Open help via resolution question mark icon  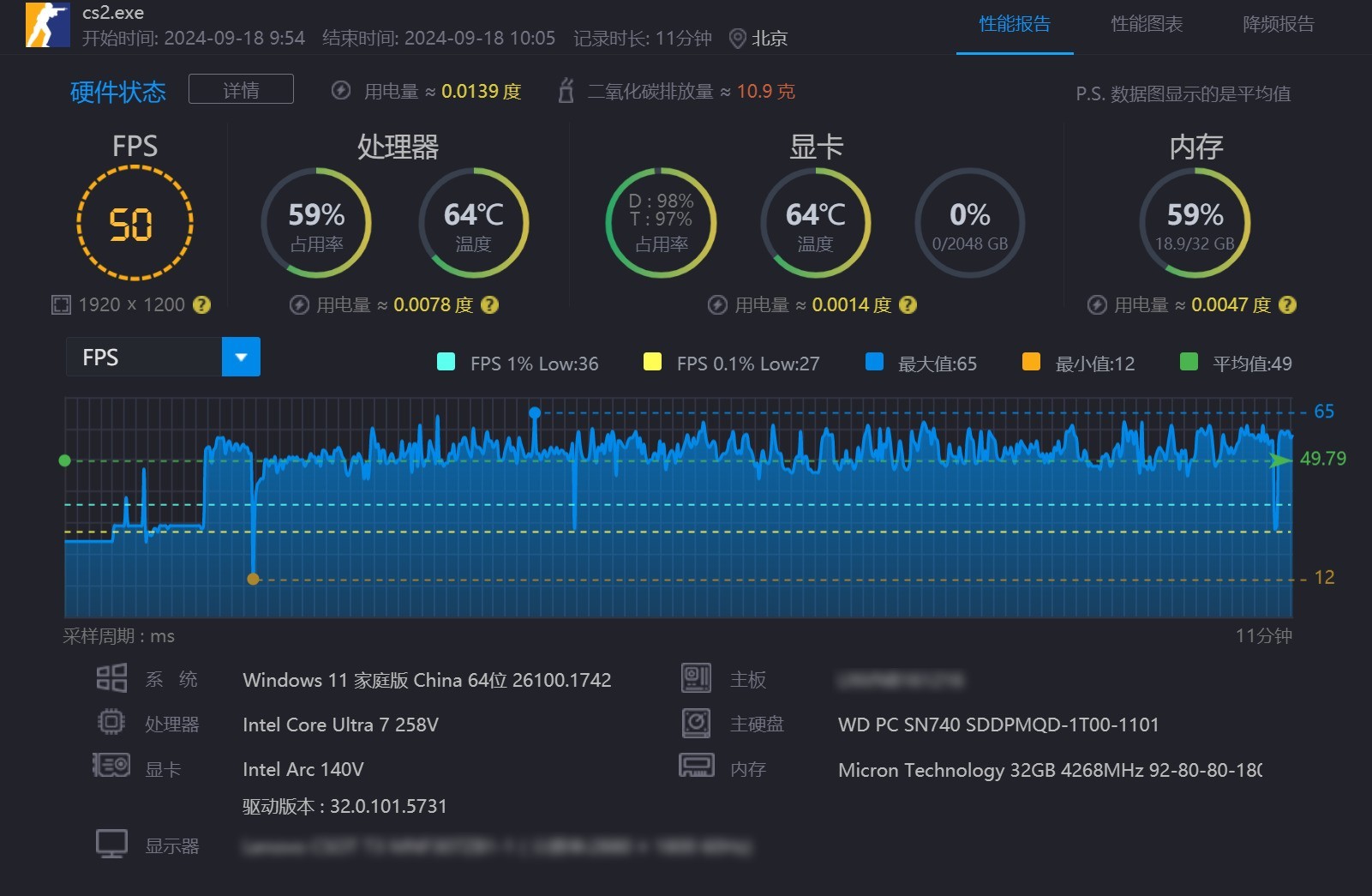coord(201,304)
